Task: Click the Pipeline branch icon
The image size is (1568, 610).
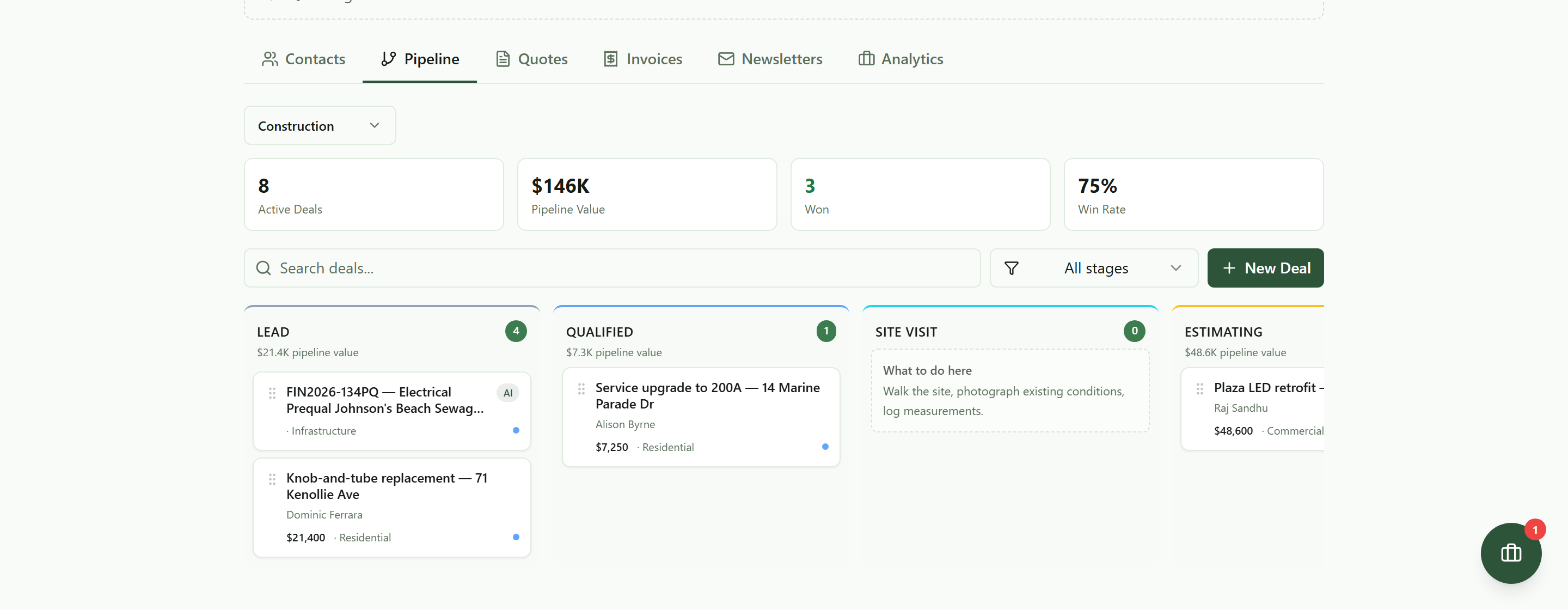Action: click(x=388, y=59)
